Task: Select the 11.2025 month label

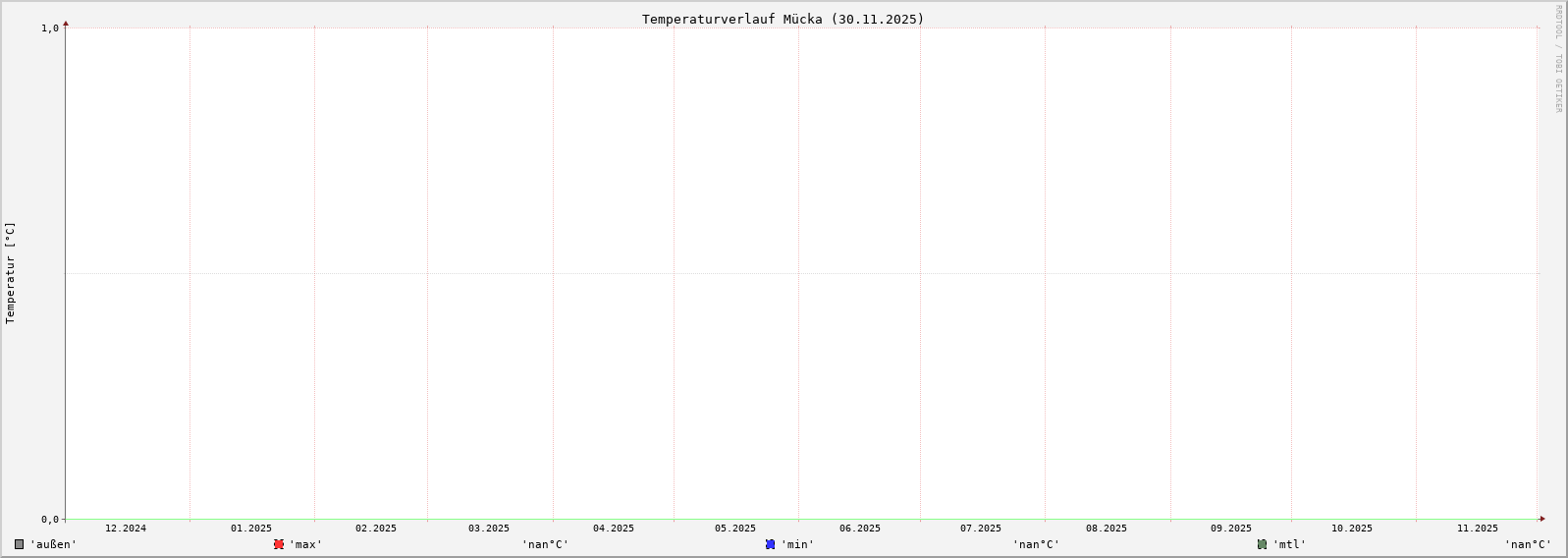Action: 1478,529
